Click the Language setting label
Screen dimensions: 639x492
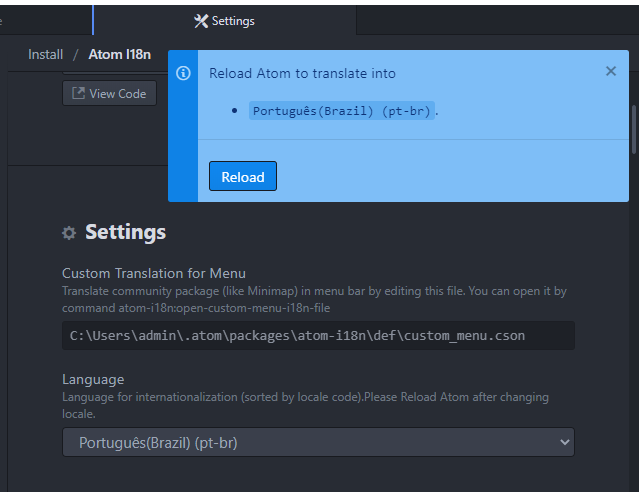[x=93, y=379]
